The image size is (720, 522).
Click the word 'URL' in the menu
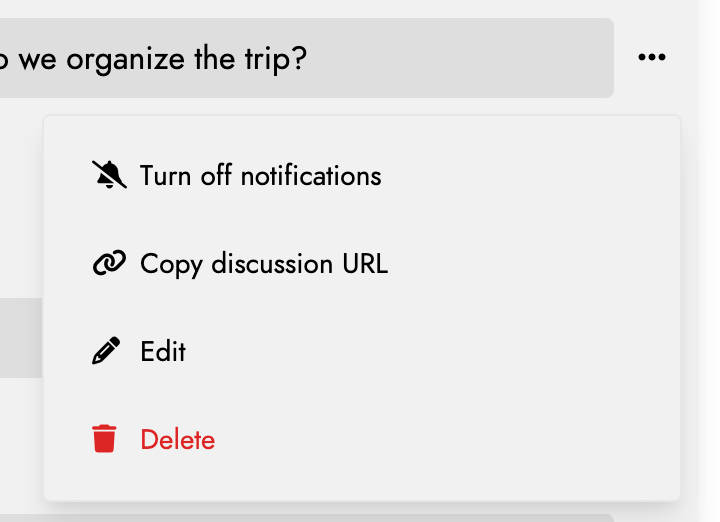click(x=365, y=264)
